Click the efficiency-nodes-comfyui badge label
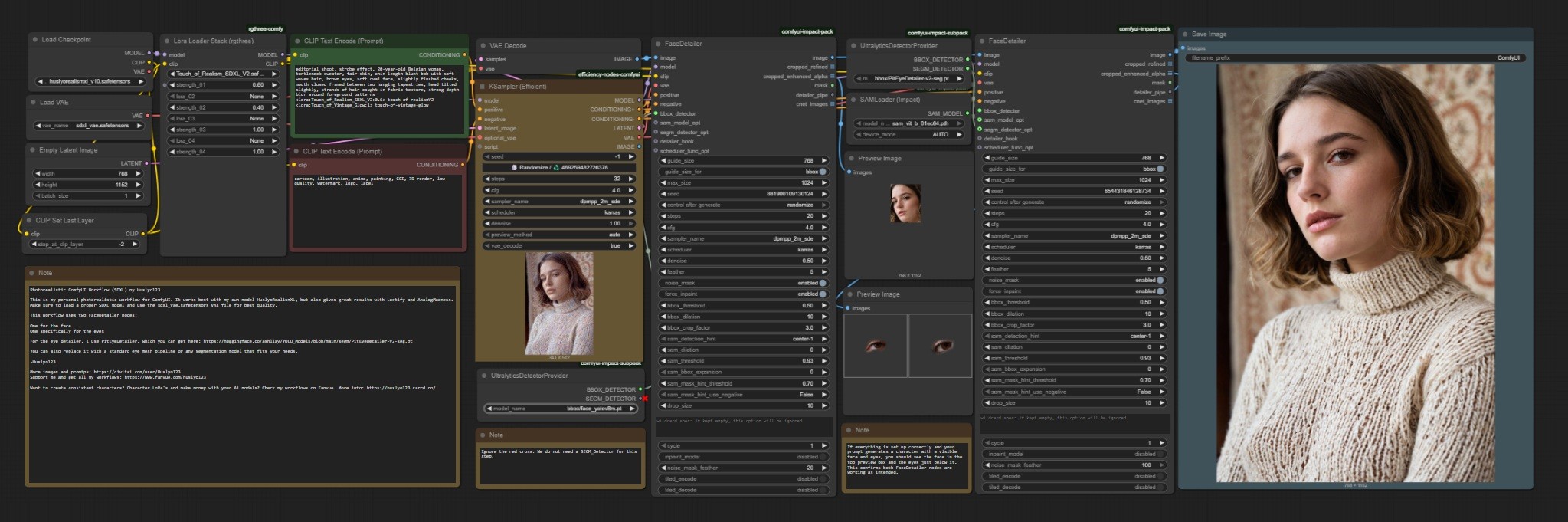Viewport: 1568px width, 522px height. (608, 74)
